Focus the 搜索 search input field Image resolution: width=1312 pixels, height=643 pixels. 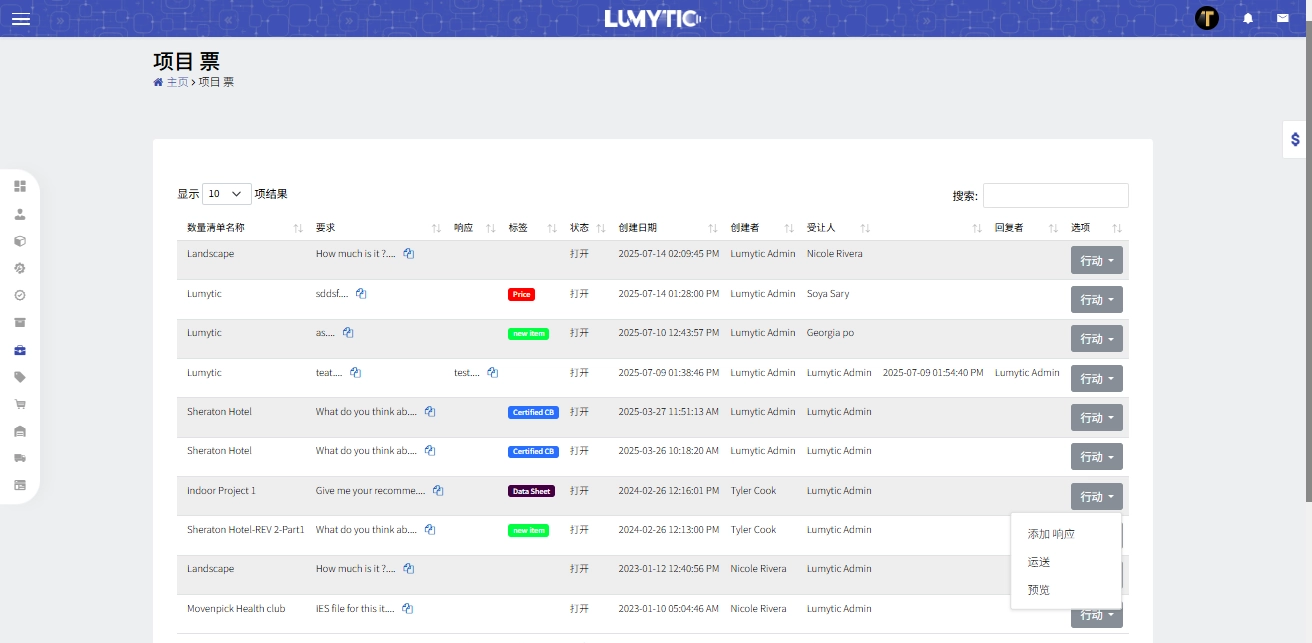(x=1055, y=196)
